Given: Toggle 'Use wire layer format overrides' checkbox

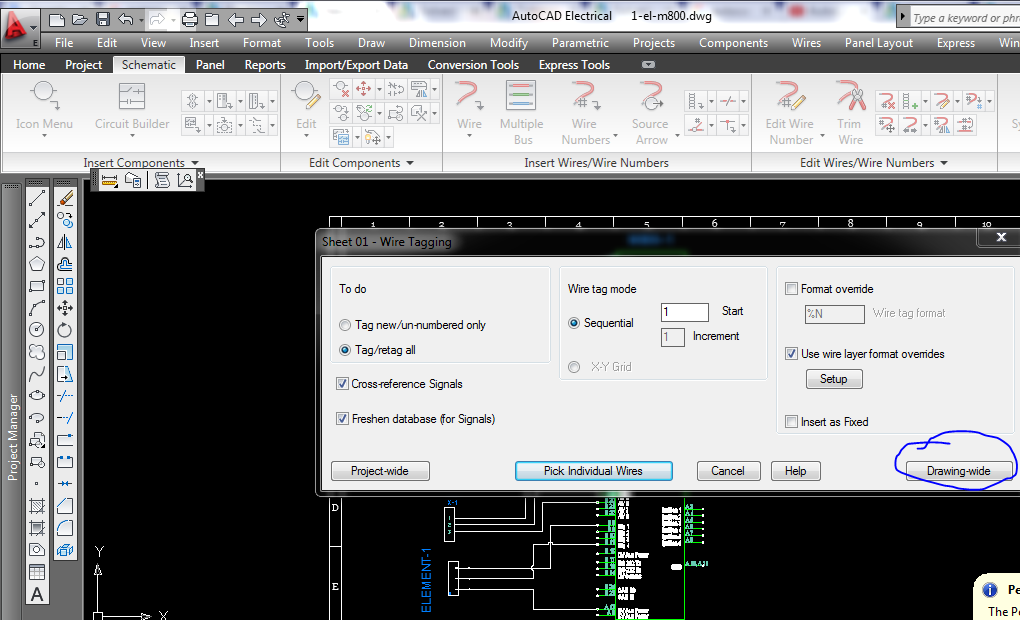Looking at the screenshot, I should (x=791, y=354).
